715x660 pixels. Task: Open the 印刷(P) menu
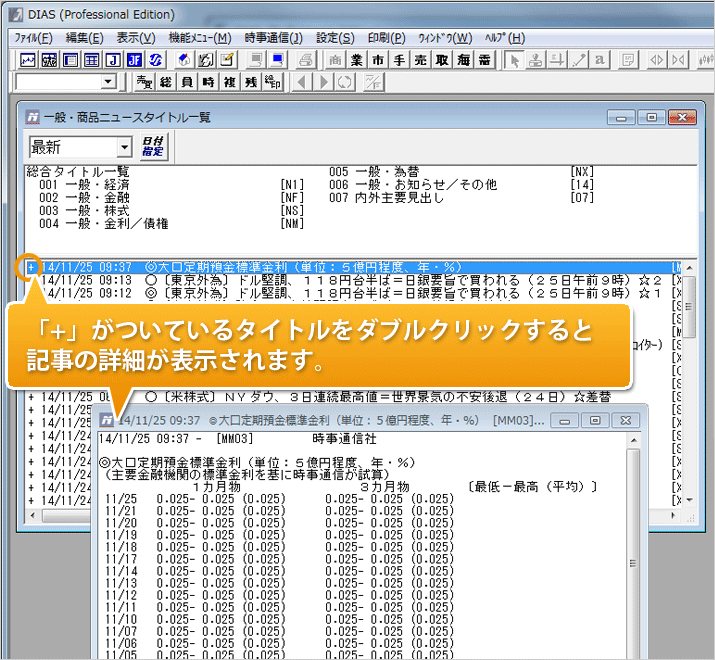coord(386,38)
